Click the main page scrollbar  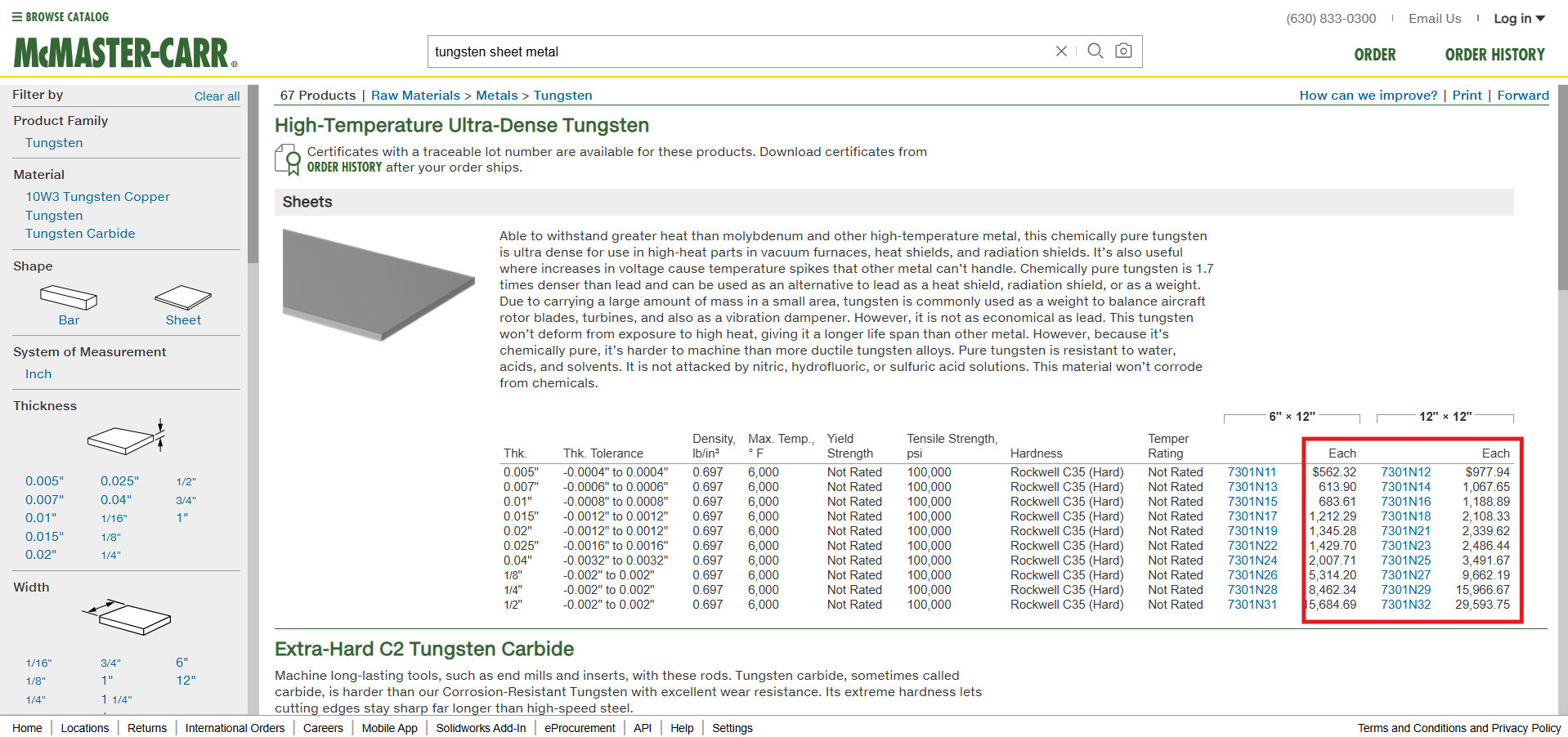pyautogui.click(x=1562, y=186)
